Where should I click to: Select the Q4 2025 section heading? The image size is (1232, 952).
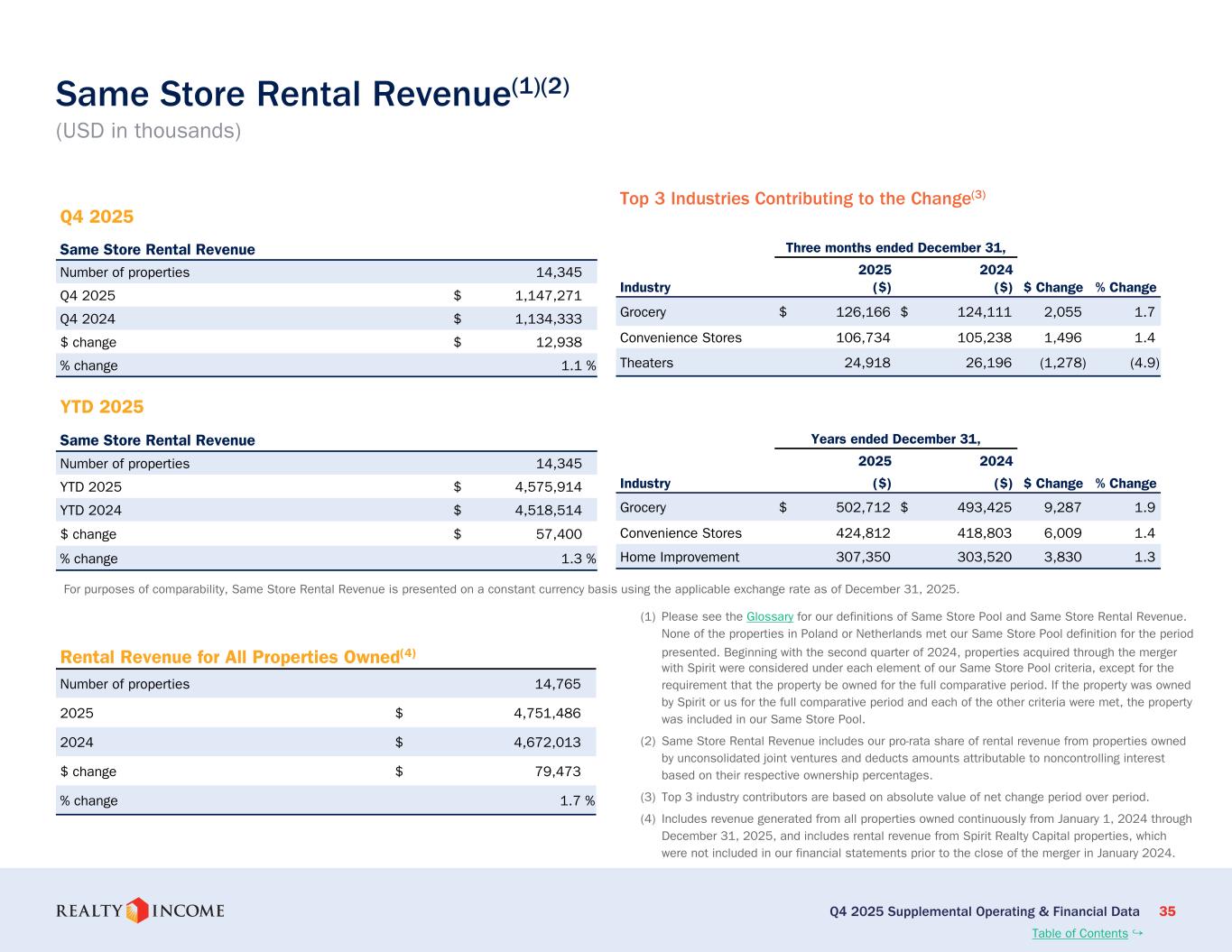[x=97, y=217]
